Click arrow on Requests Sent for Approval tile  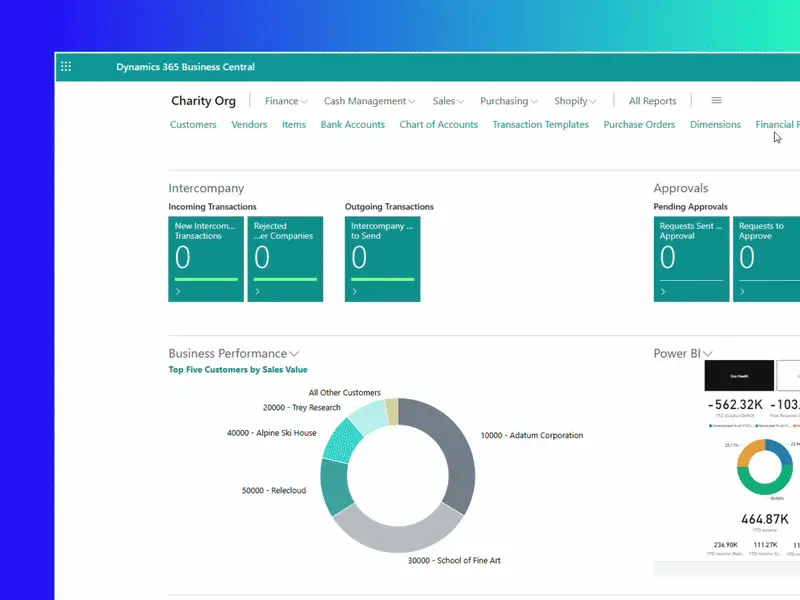click(x=663, y=292)
